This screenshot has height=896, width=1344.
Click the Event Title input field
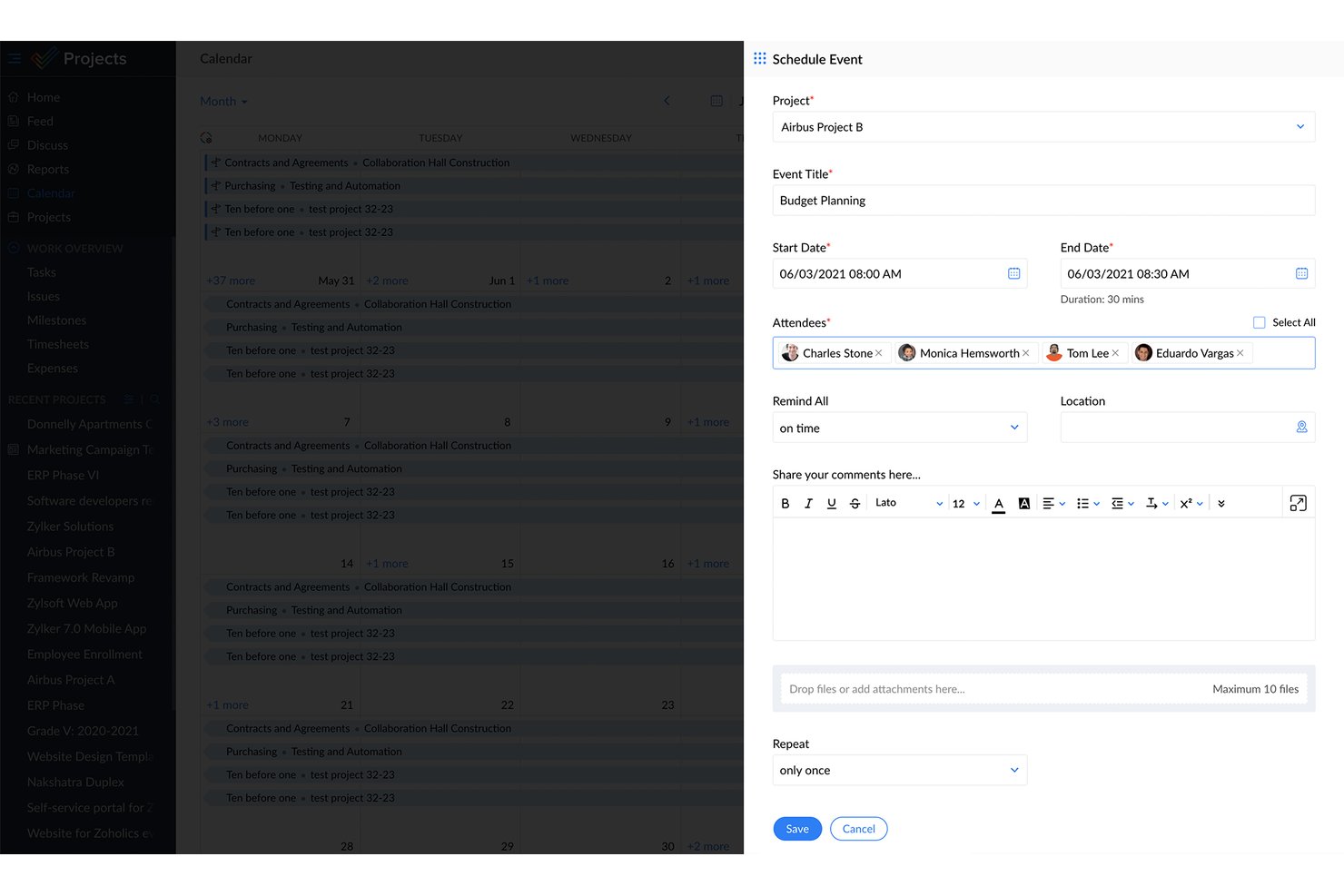(x=1043, y=201)
